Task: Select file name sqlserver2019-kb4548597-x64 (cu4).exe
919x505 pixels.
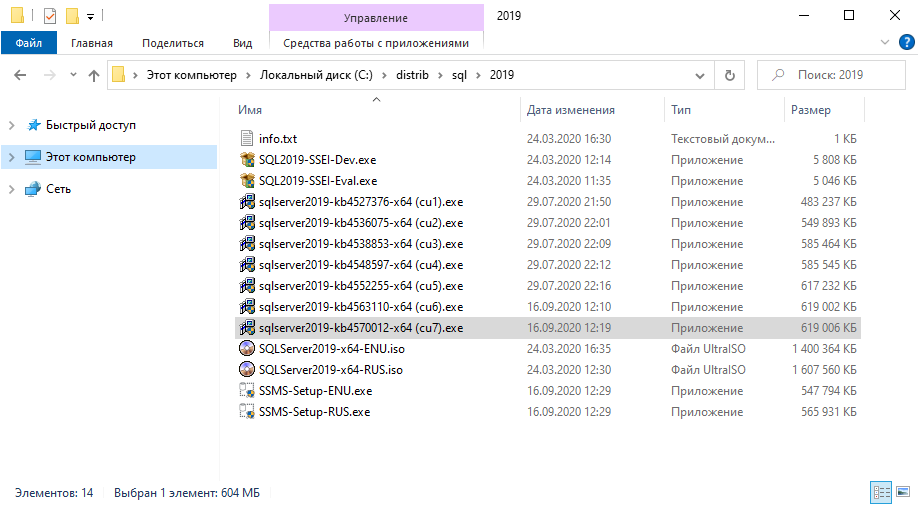Action: (x=361, y=265)
